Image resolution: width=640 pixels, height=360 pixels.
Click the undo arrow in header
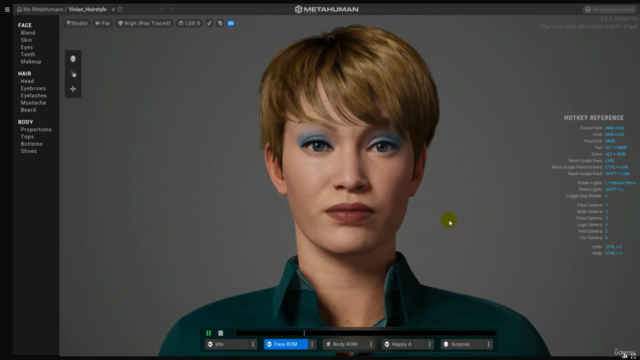click(162, 9)
